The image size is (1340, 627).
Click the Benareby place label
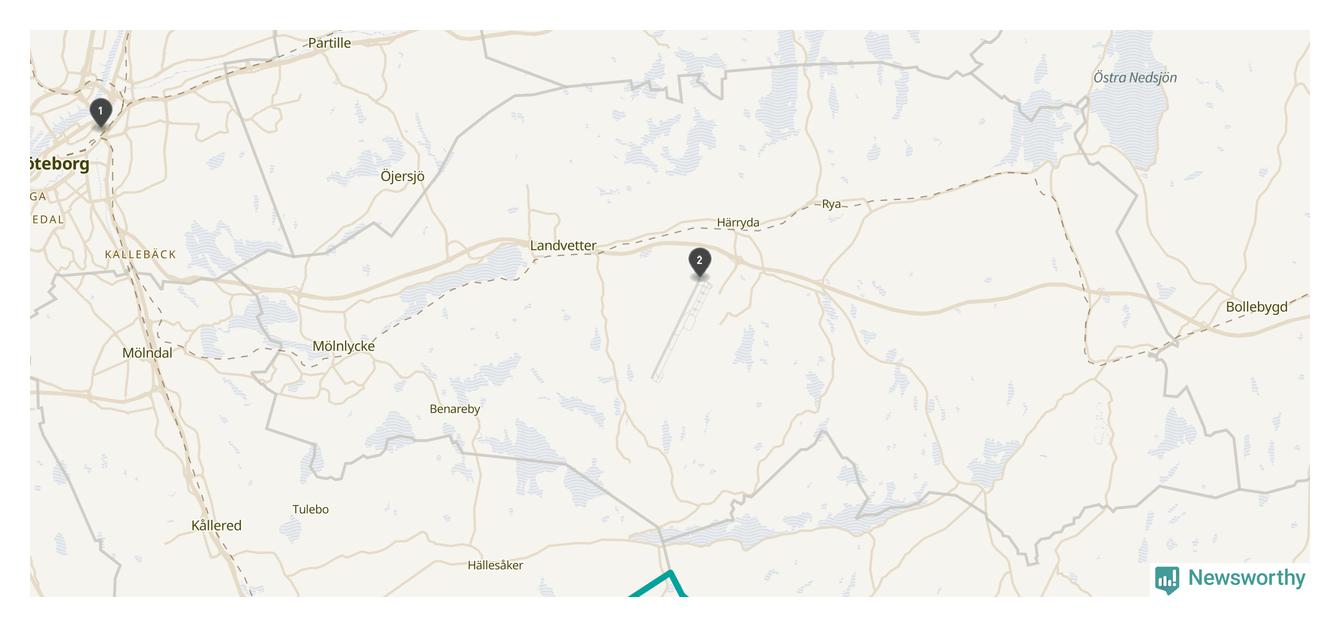(x=455, y=409)
